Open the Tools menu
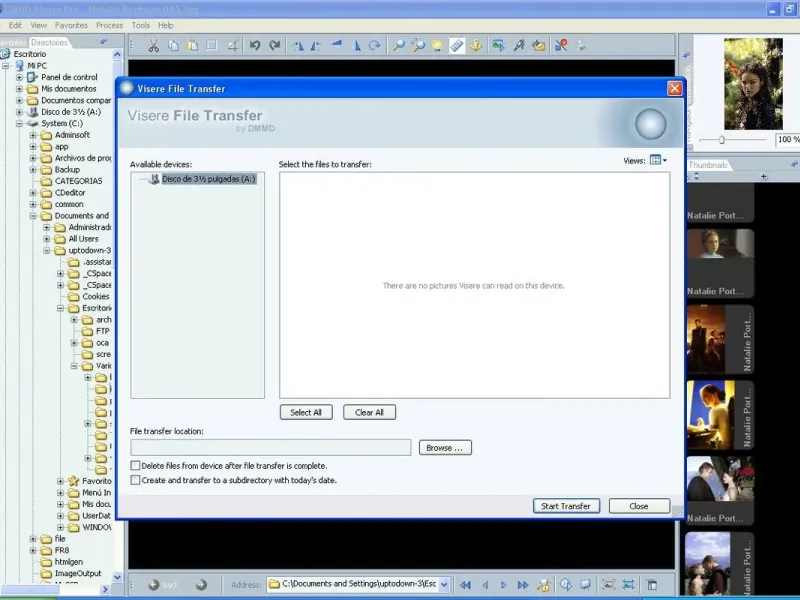Viewport: 800px width, 600px height. 140,25
